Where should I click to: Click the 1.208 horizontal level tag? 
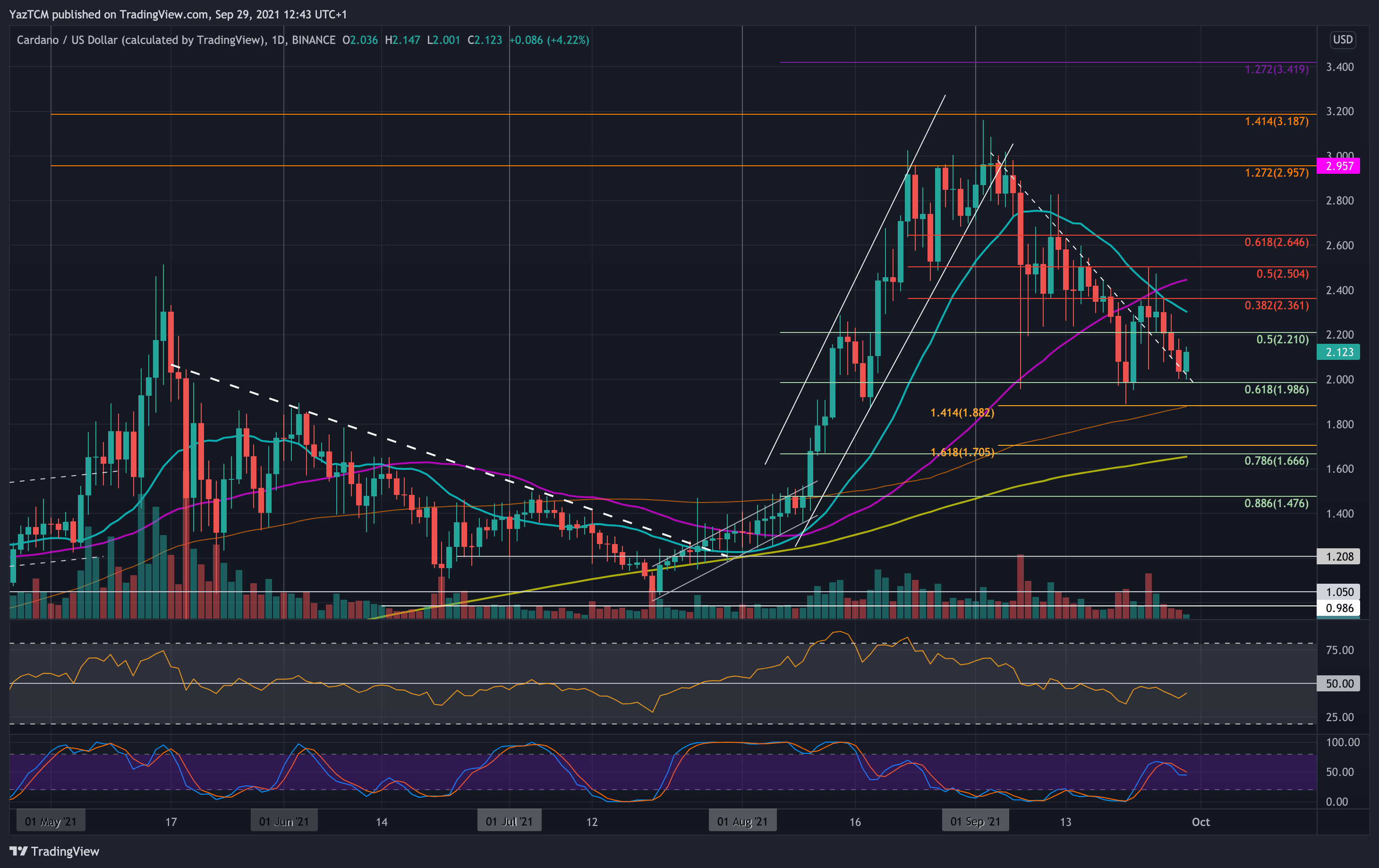[x=1338, y=556]
